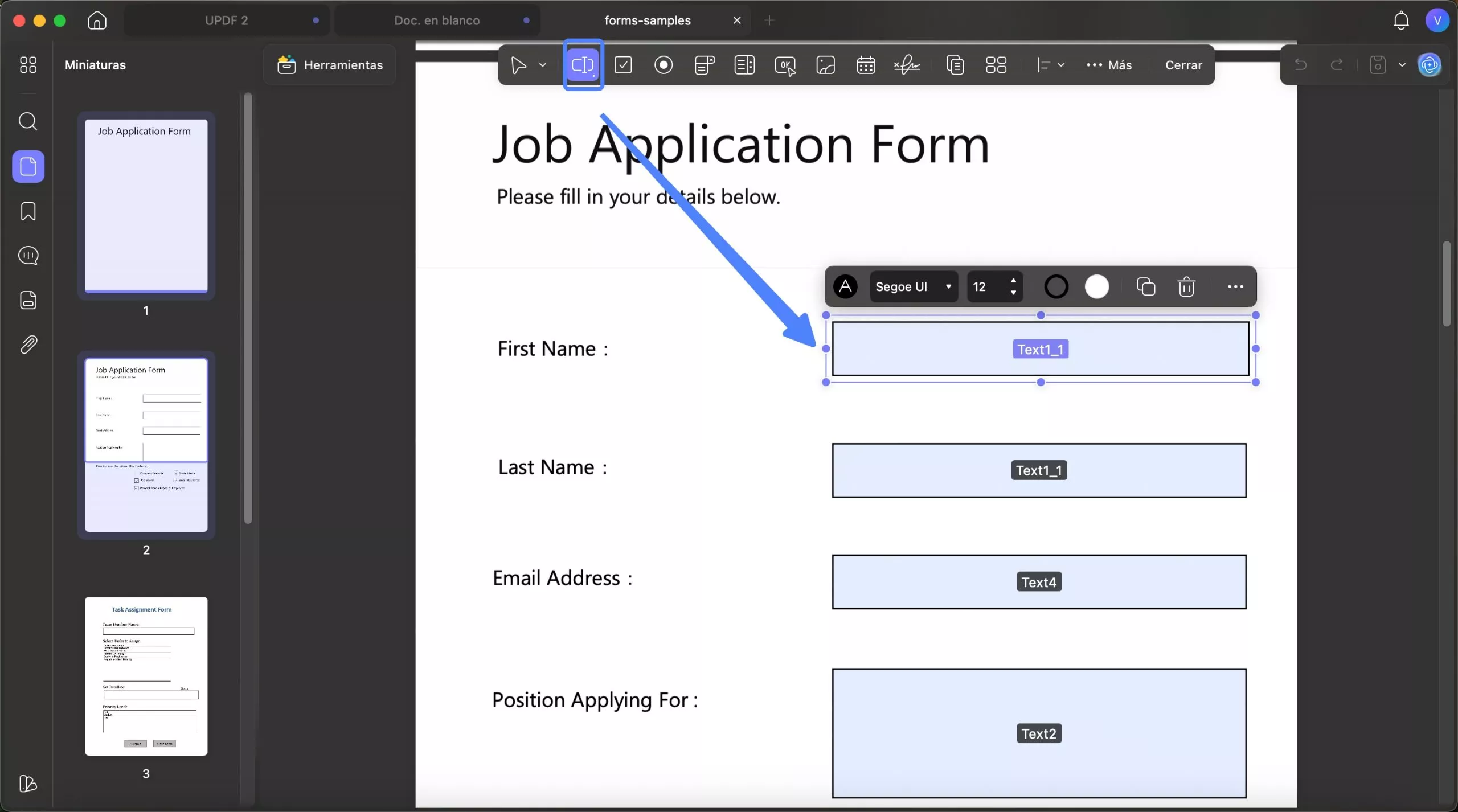Select the Dropdown form field tool
This screenshot has height=812, width=1458.
point(705,65)
